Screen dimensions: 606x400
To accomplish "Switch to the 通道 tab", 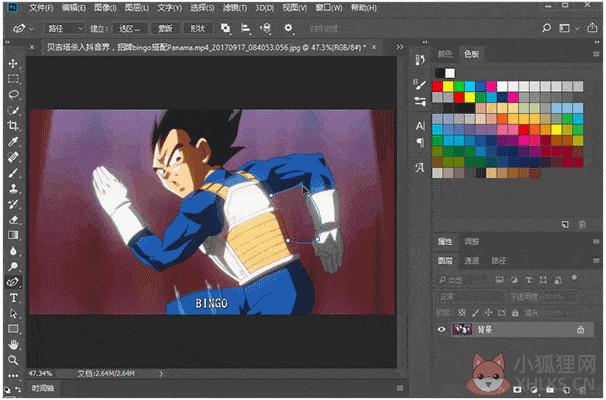I will pyautogui.click(x=471, y=261).
